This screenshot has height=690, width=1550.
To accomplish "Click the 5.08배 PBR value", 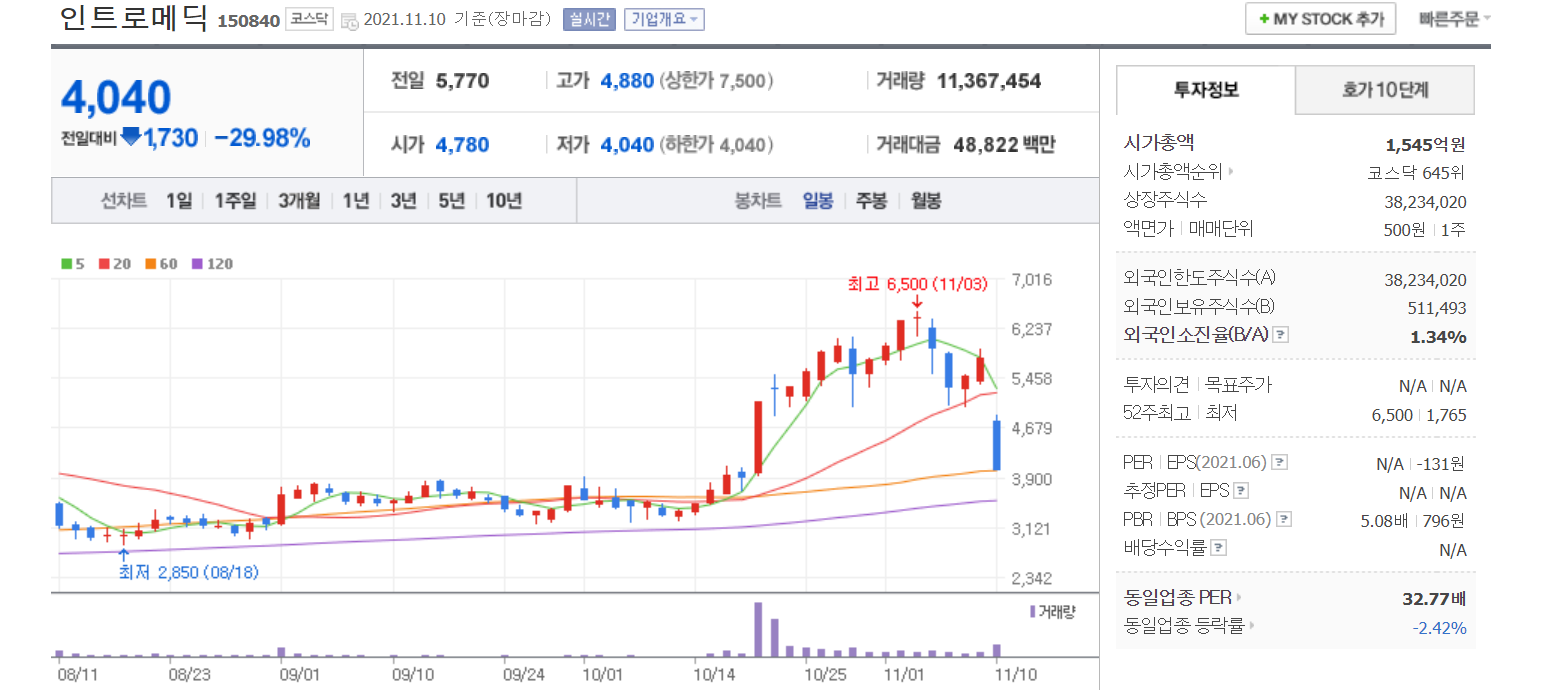I will pyautogui.click(x=1384, y=520).
